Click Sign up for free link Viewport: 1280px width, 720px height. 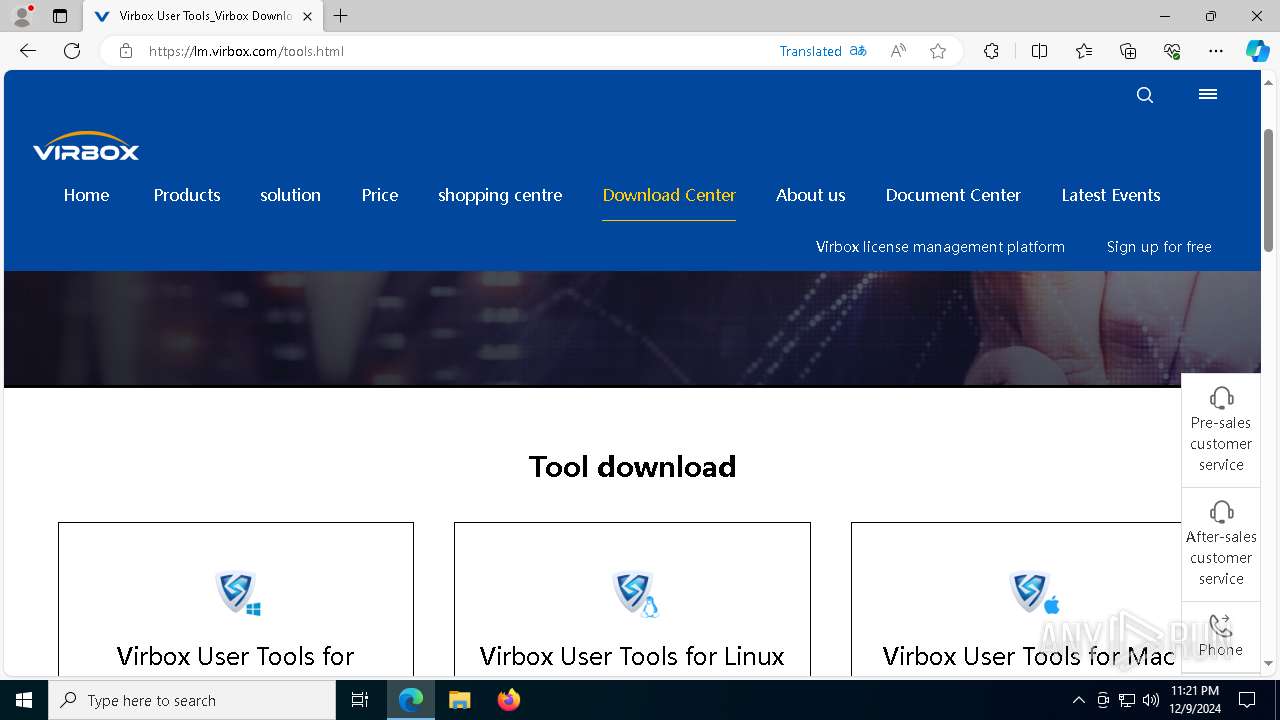tap(1159, 247)
